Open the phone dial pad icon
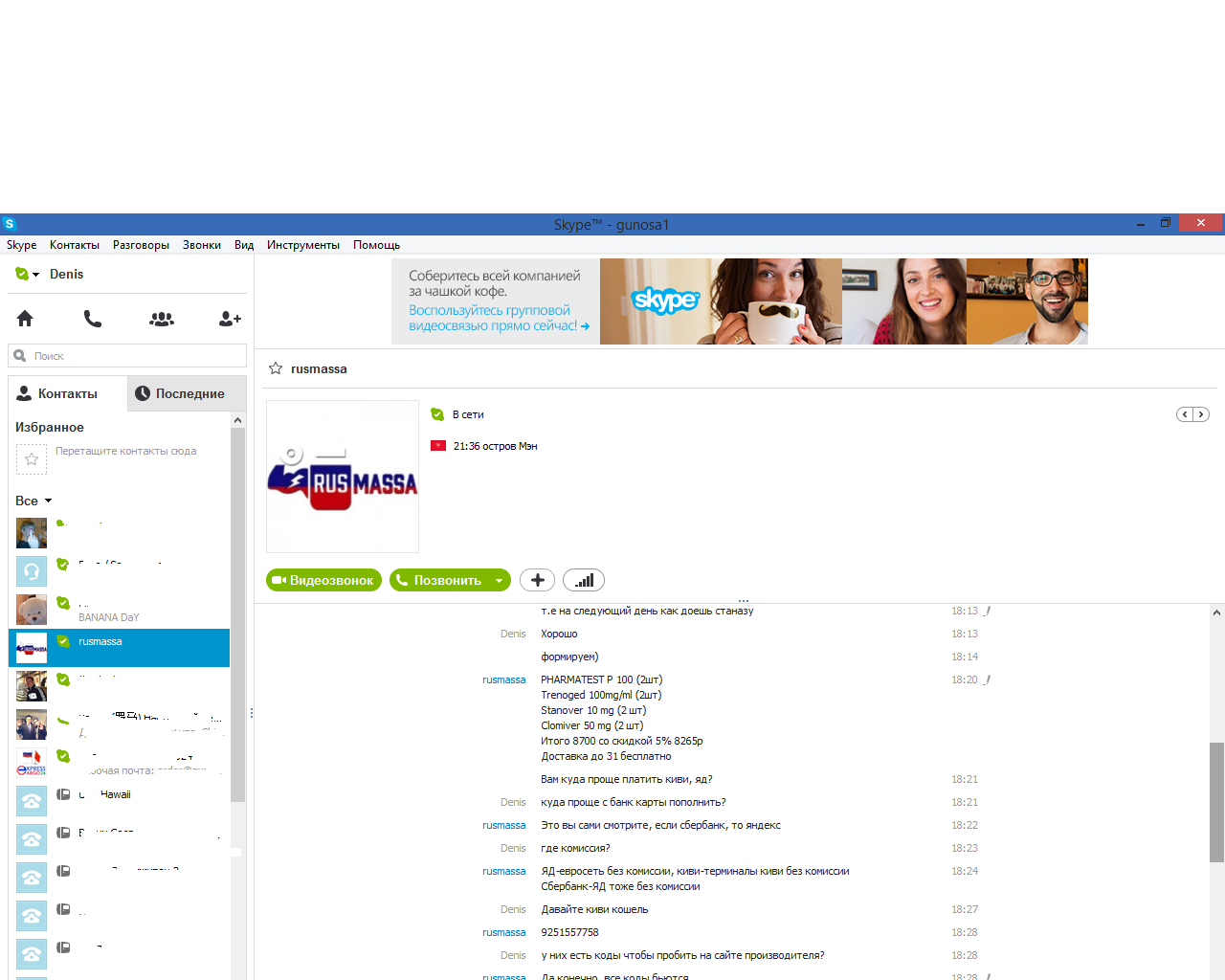 (93, 319)
